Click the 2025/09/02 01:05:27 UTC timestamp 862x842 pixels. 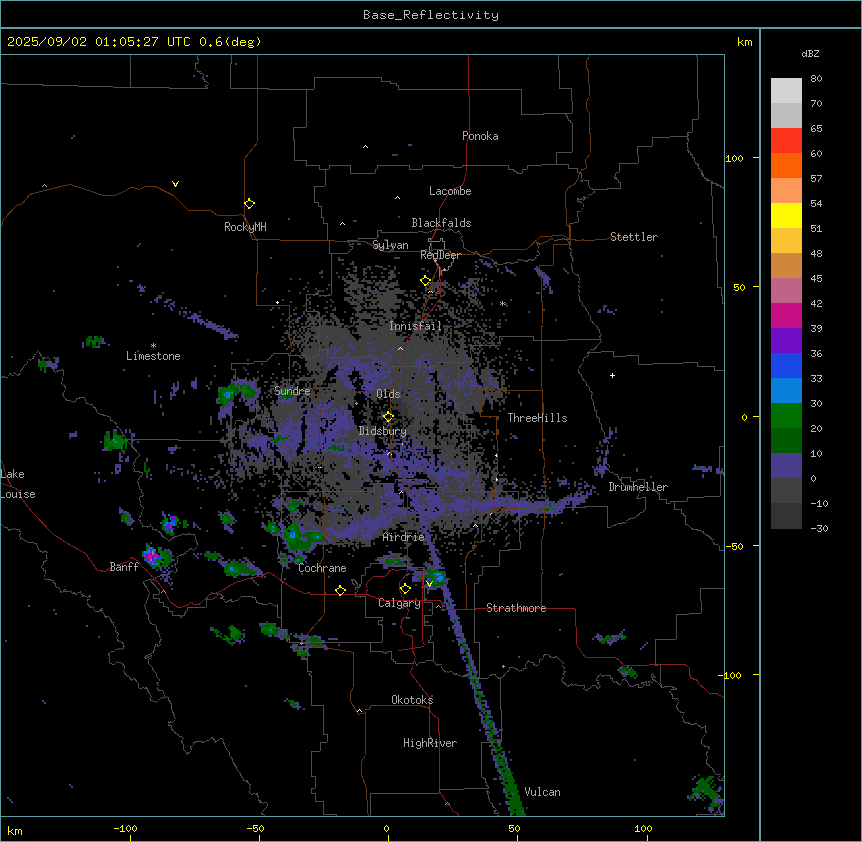pyautogui.click(x=134, y=42)
